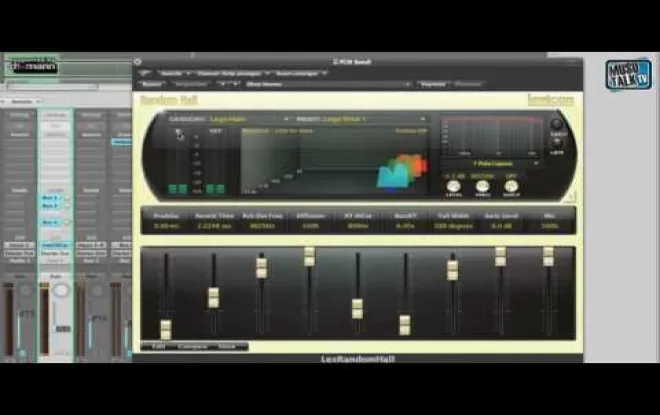Click the selected mixer channel's volume fader

[63, 329]
